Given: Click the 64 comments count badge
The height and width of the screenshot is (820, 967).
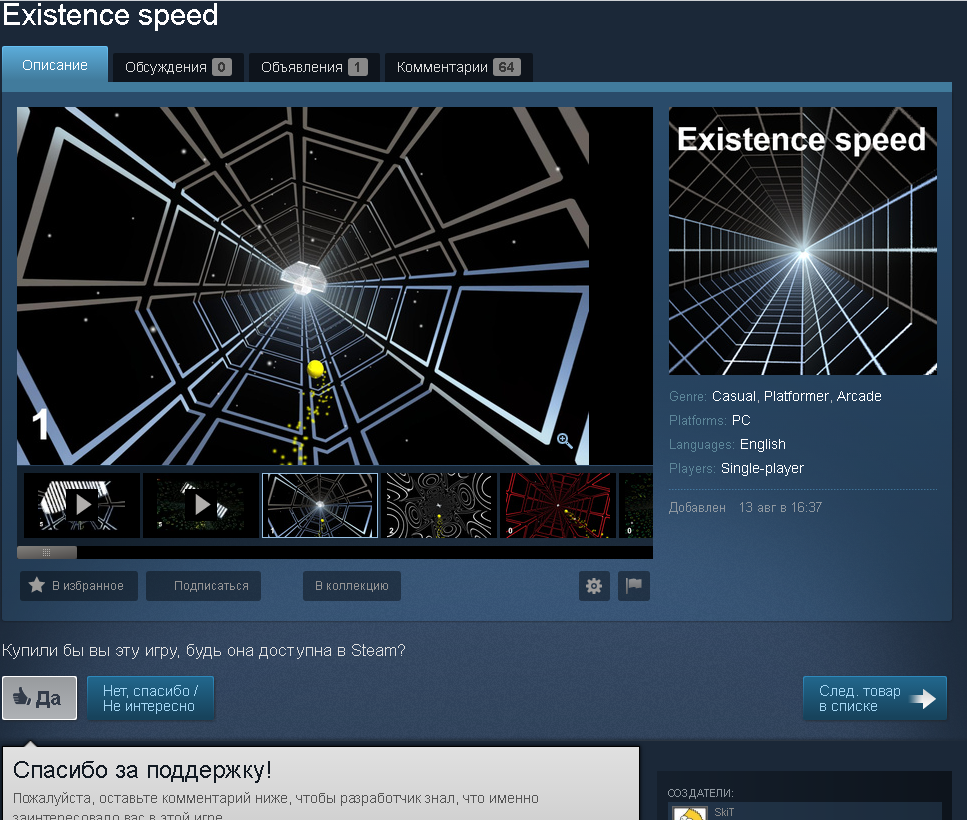Looking at the screenshot, I should [x=506, y=67].
